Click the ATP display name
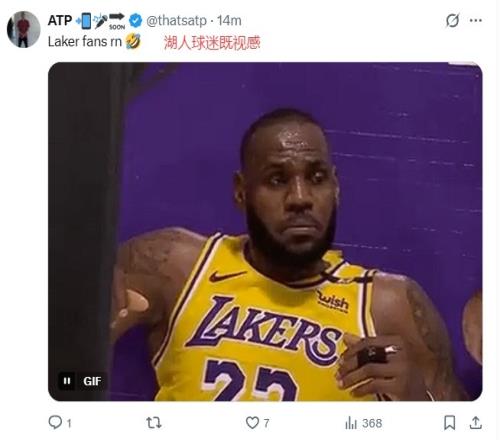The image size is (500, 440). (60, 21)
